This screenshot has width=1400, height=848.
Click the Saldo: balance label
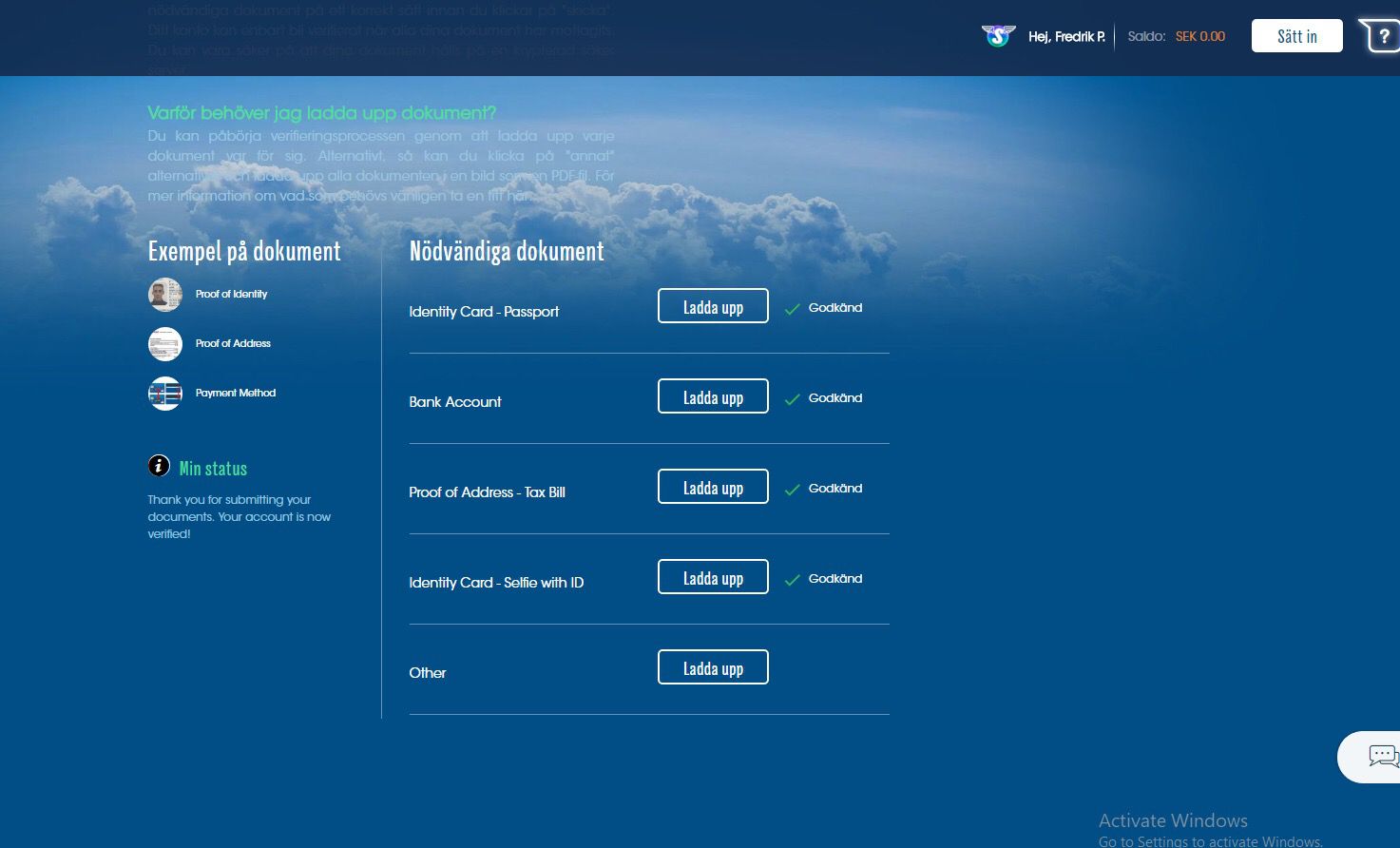click(x=1146, y=36)
